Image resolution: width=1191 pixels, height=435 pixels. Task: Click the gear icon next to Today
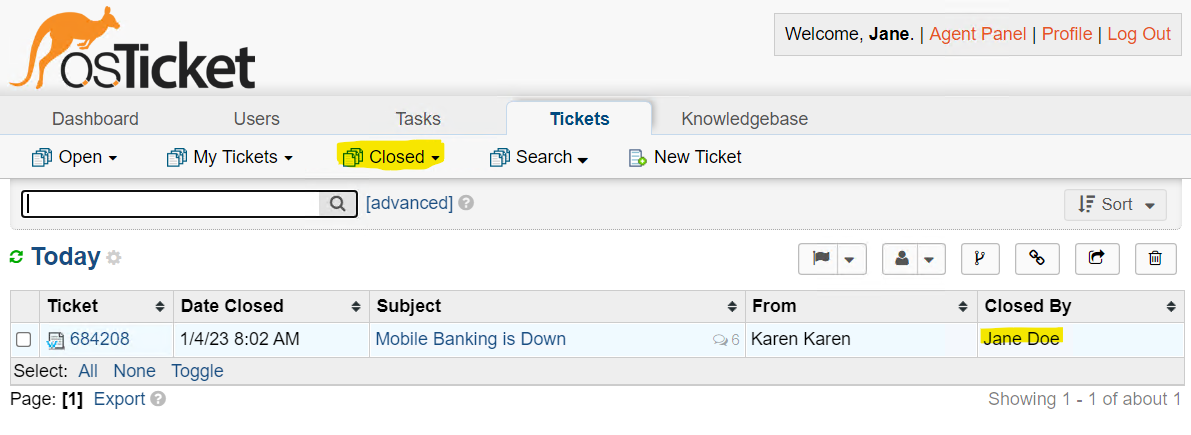114,258
